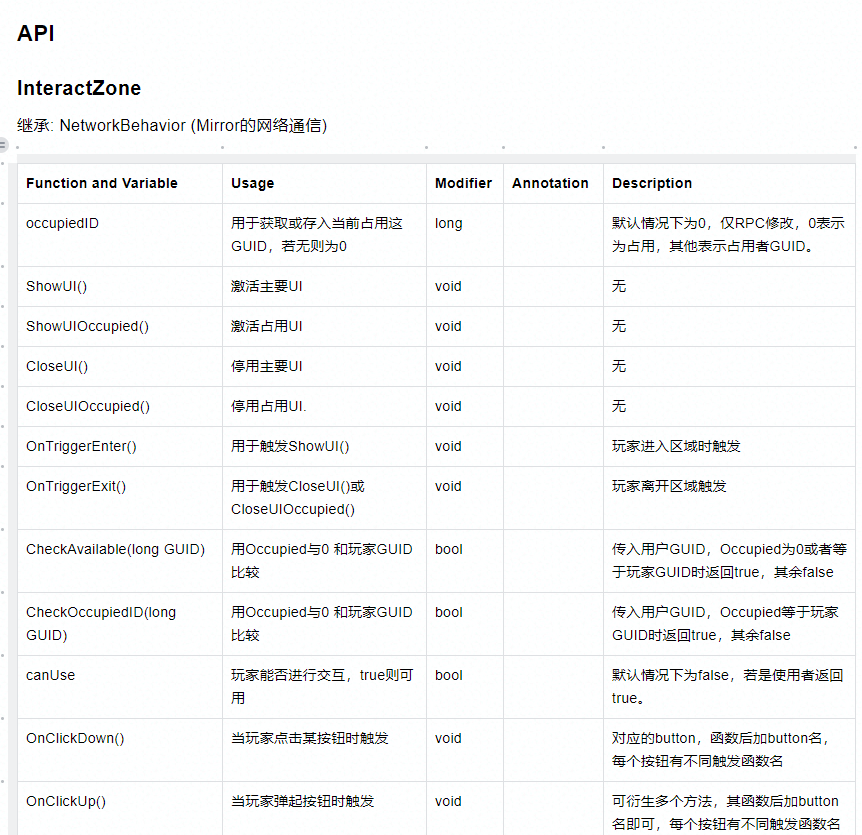
Task: Click the 当玩家弹起按钮时触发 usage cell
Action: point(324,808)
